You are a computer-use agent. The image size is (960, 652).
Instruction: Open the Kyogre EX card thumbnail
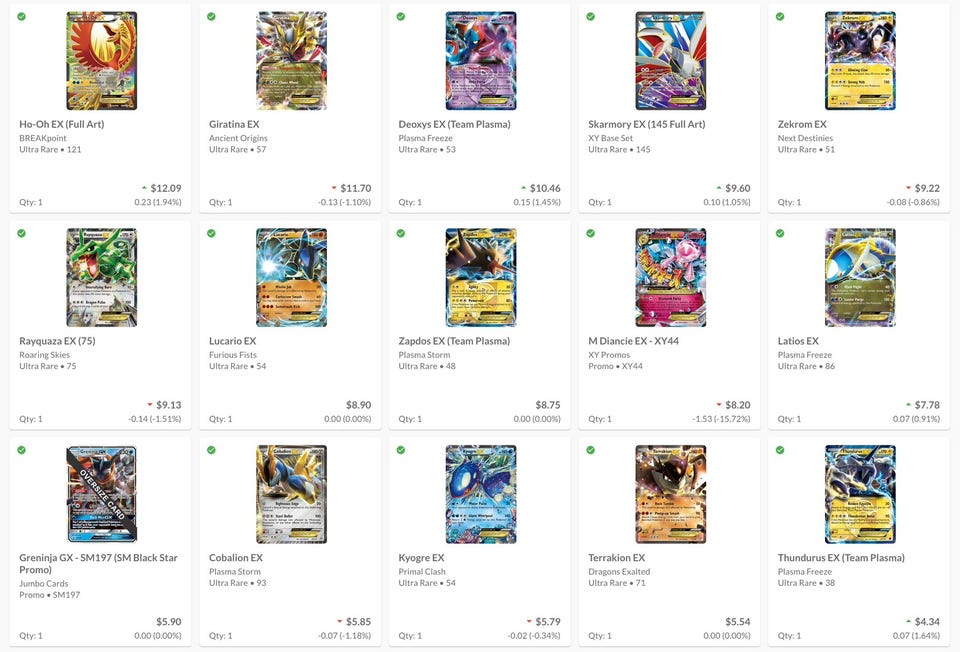[x=481, y=494]
